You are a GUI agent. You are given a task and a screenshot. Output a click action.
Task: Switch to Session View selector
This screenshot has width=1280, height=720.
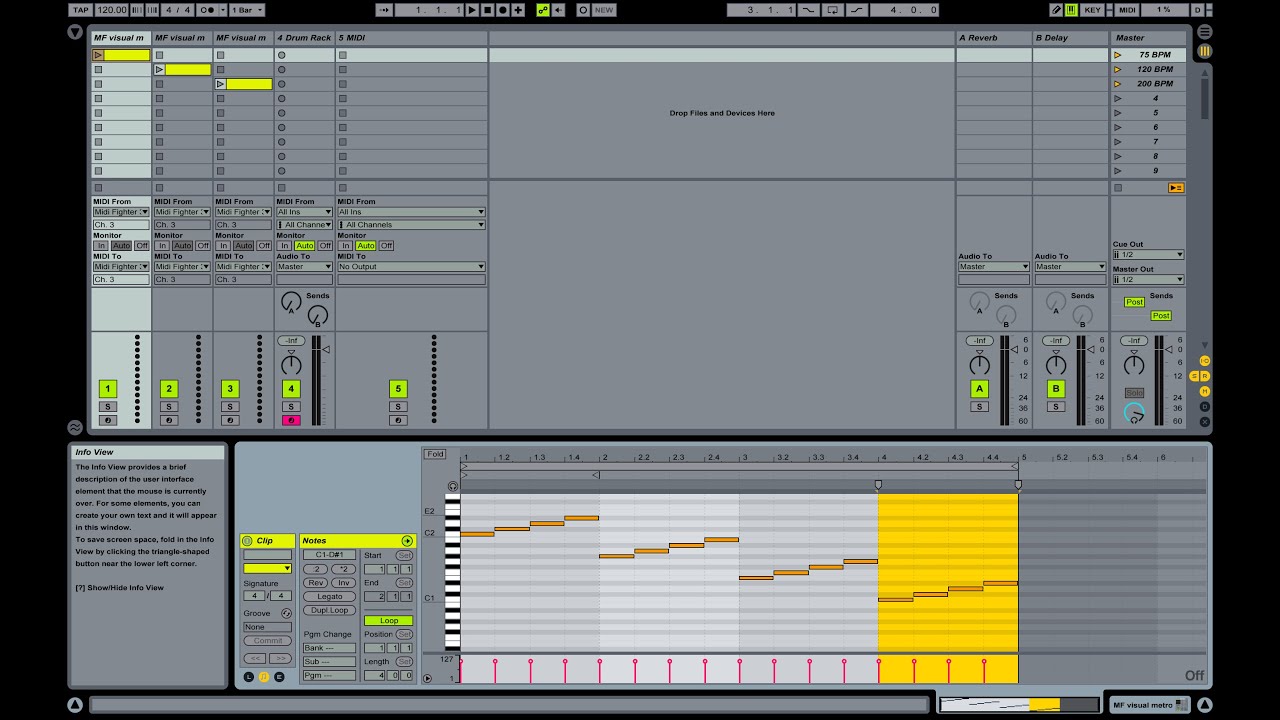(1205, 50)
